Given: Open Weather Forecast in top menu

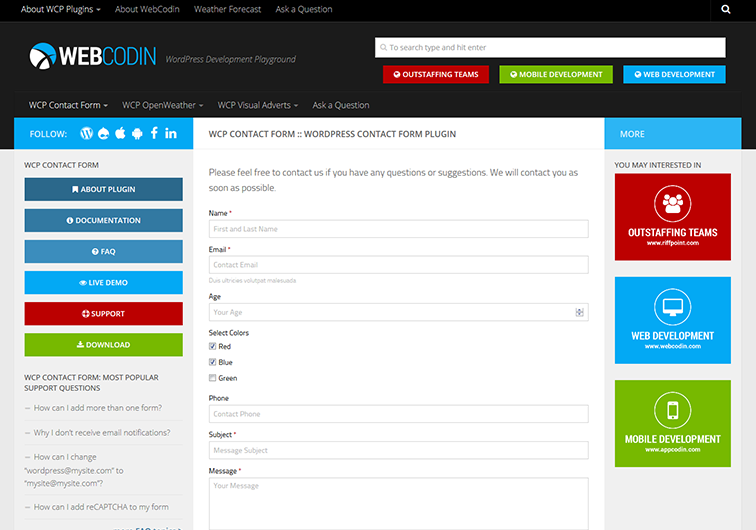Looking at the screenshot, I should click(x=227, y=9).
